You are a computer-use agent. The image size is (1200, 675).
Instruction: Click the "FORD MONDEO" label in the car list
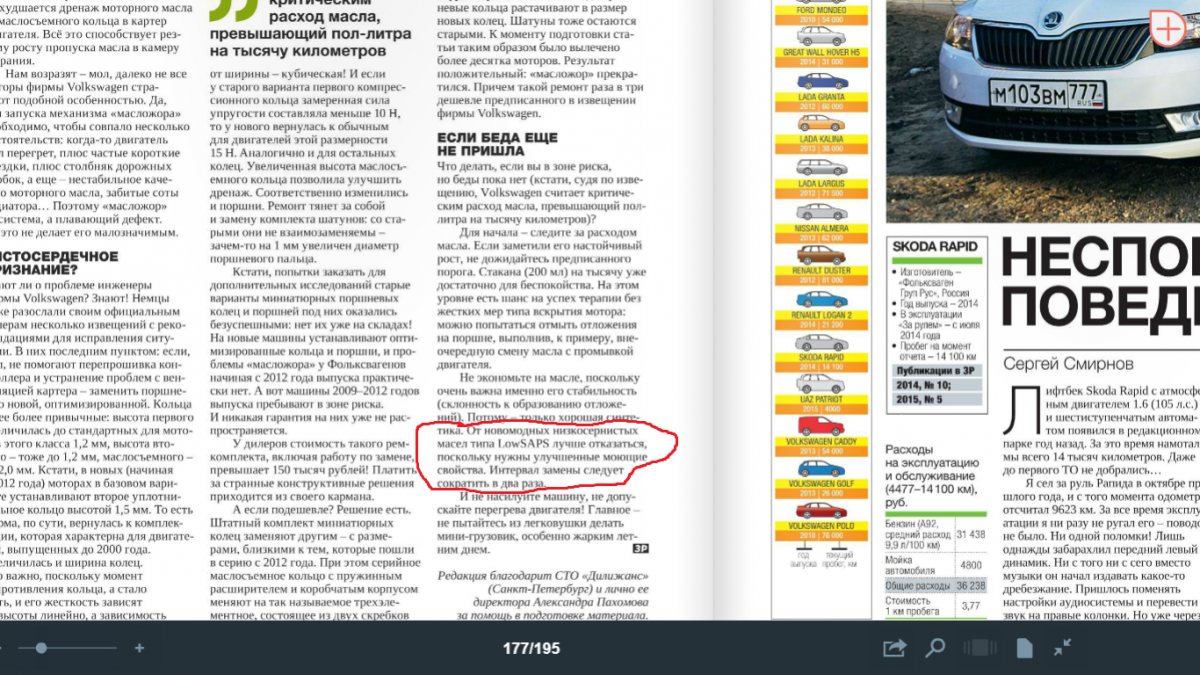pyautogui.click(x=821, y=10)
